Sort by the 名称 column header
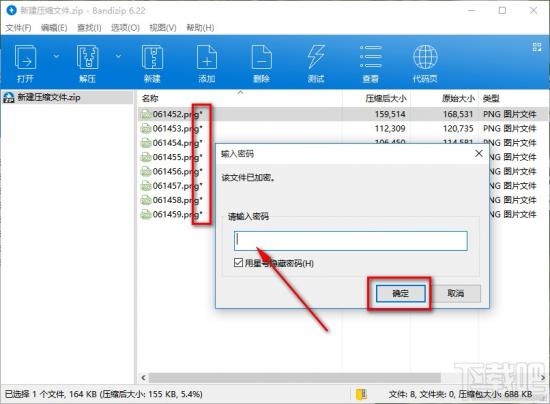 click(x=150, y=99)
